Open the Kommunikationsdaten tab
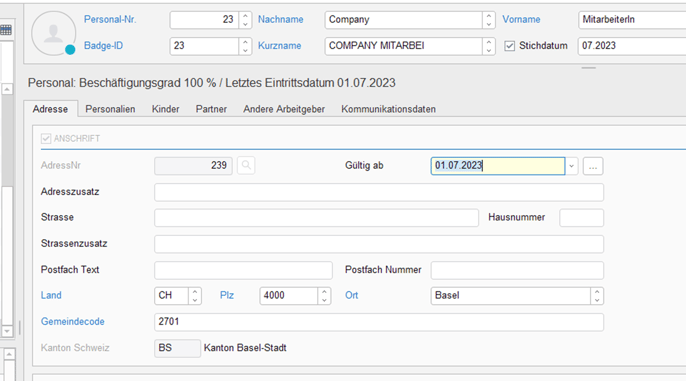The height and width of the screenshot is (381, 686). 388,109
